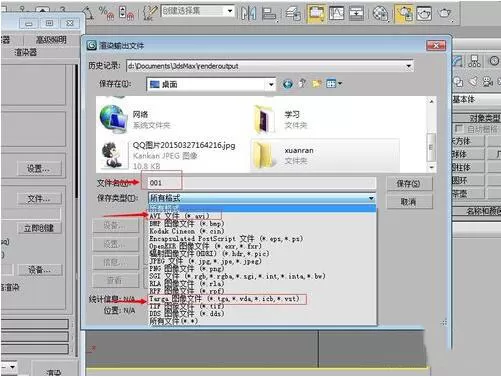
Task: Select the Shapes category icon
Action: tap(459, 82)
